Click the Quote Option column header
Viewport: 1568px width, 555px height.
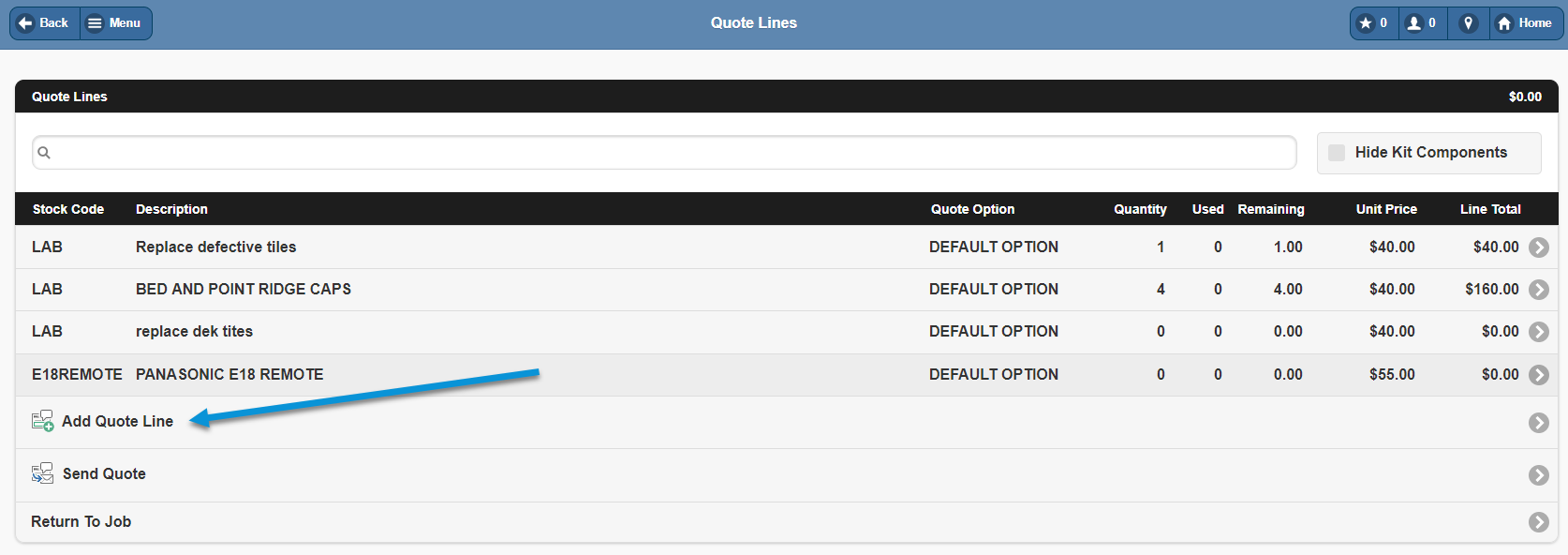point(972,209)
